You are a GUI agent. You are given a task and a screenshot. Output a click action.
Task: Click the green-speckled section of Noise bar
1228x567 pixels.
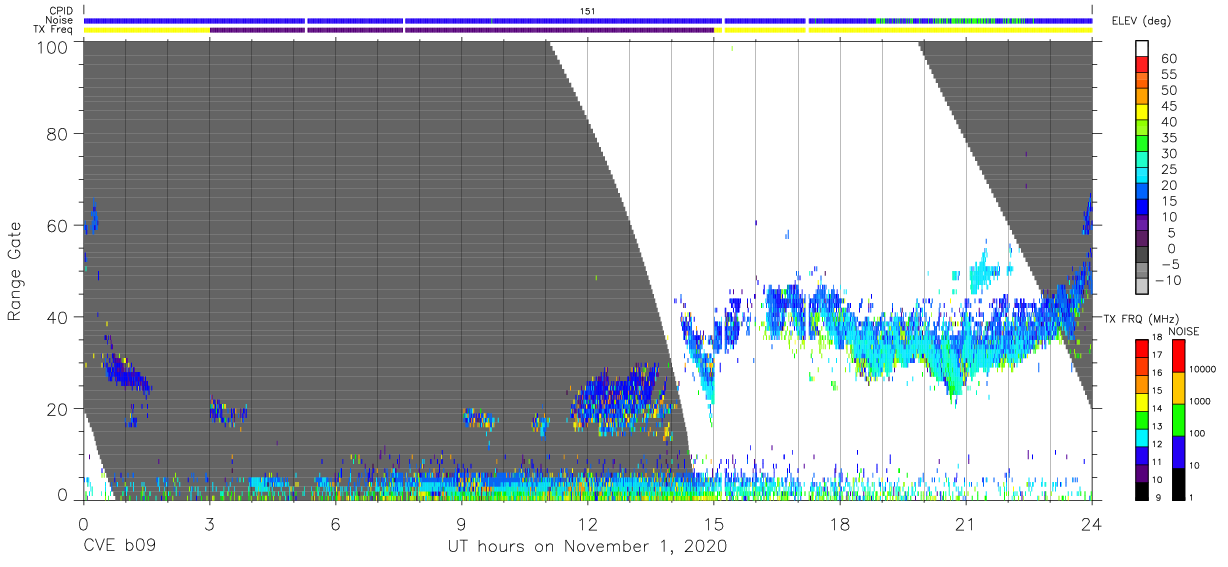(x=952, y=20)
